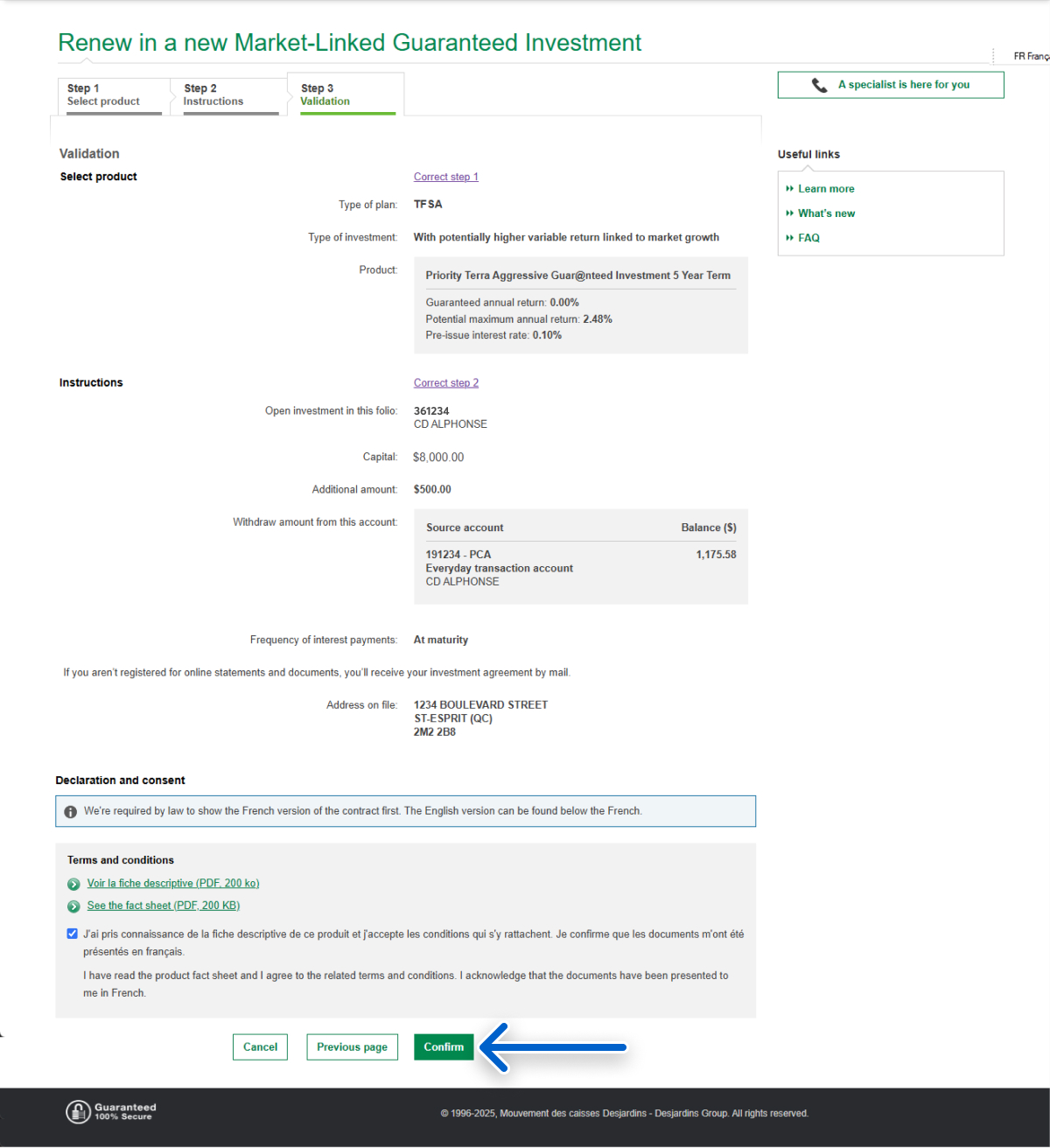Open the Correct step 1 link

(x=445, y=177)
